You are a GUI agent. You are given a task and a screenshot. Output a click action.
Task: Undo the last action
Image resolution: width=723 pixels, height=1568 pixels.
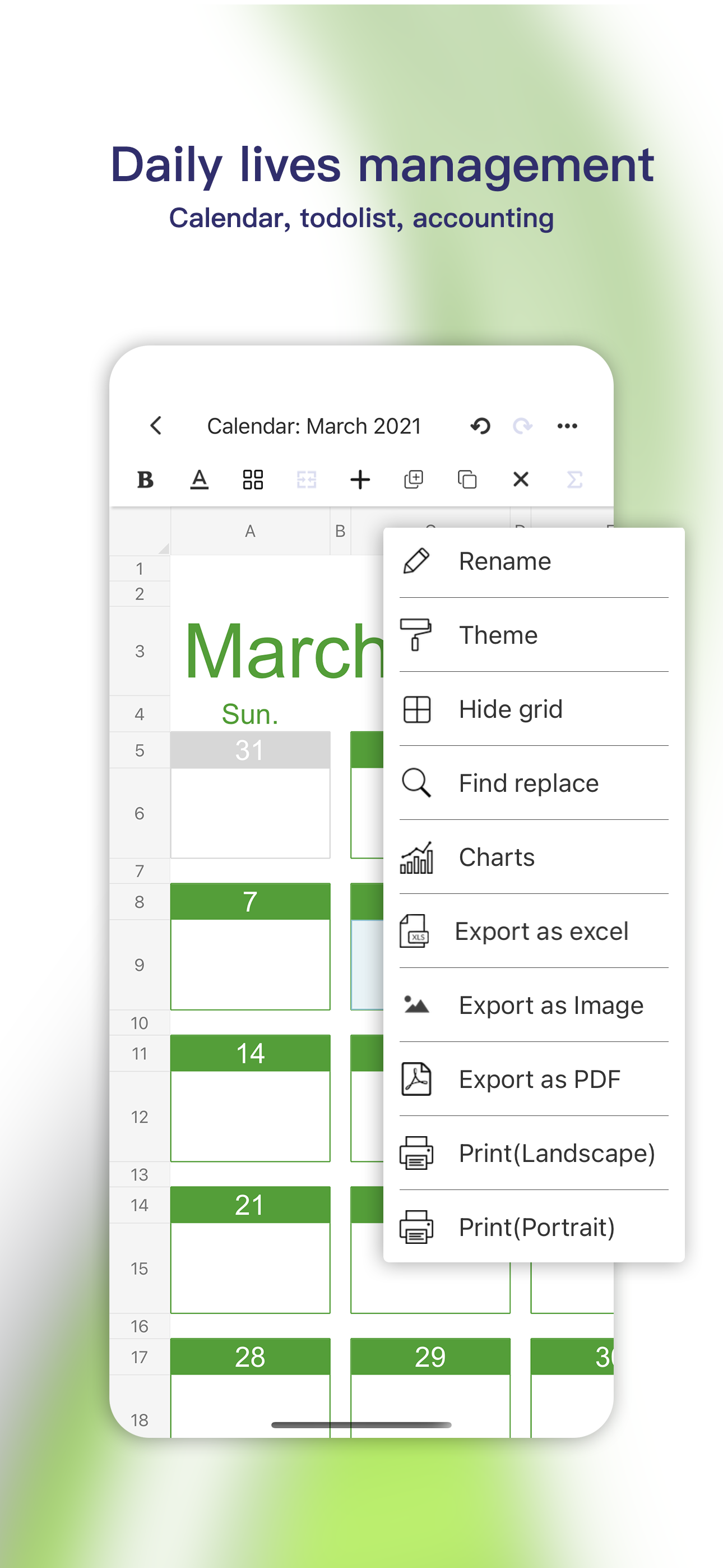[480, 426]
